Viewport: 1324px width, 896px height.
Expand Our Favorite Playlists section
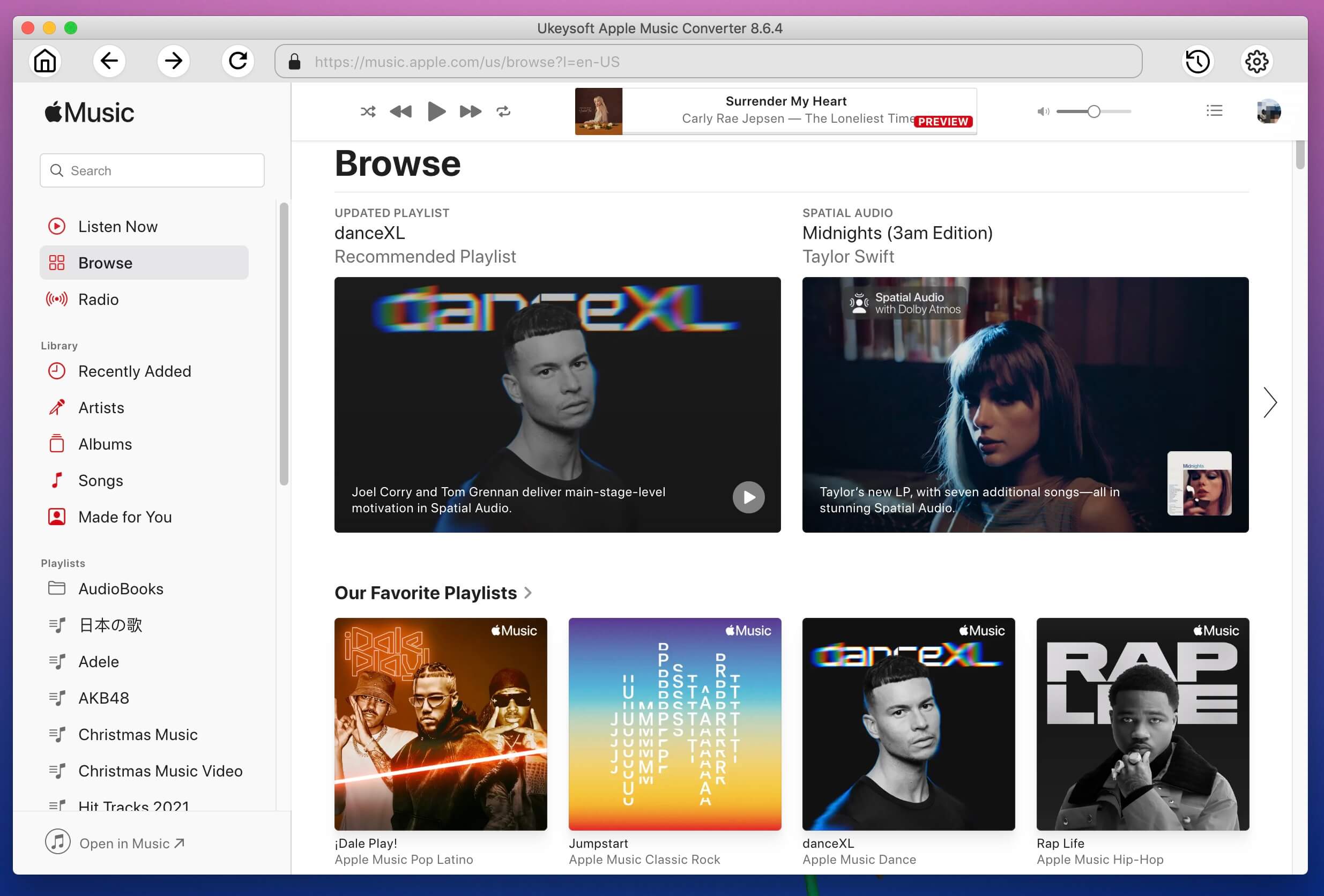[528, 592]
